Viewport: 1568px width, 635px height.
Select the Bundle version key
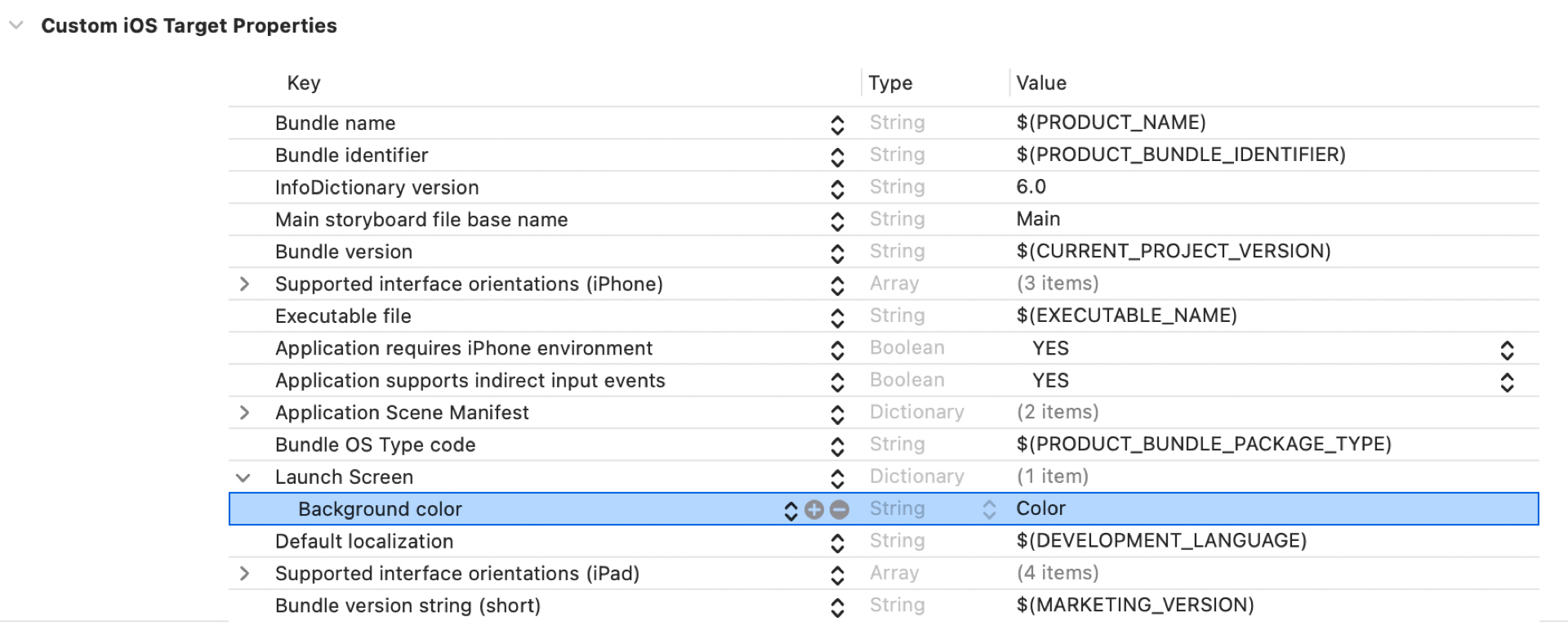tap(344, 253)
